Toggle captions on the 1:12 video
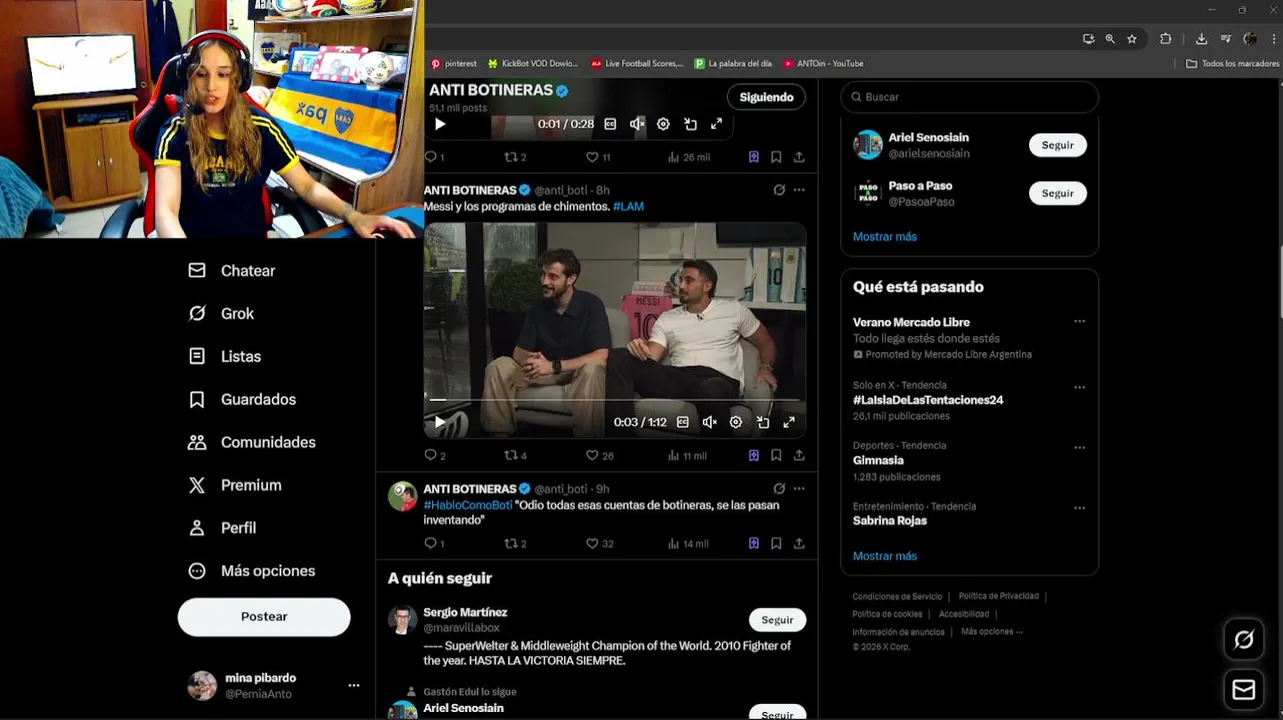Image resolution: width=1283 pixels, height=720 pixels. click(683, 422)
